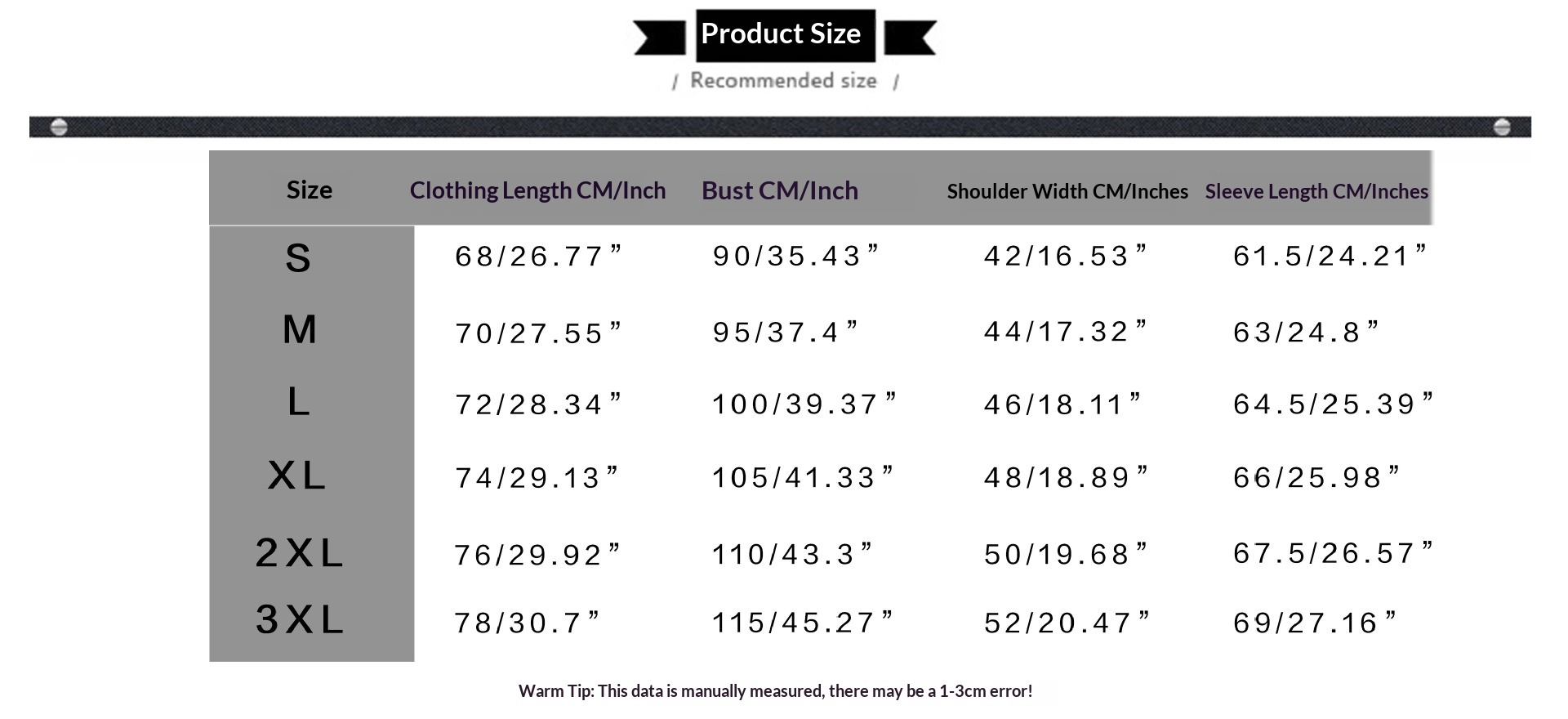The height and width of the screenshot is (719, 1568).
Task: Choose the 2XL size row label
Action: (299, 553)
